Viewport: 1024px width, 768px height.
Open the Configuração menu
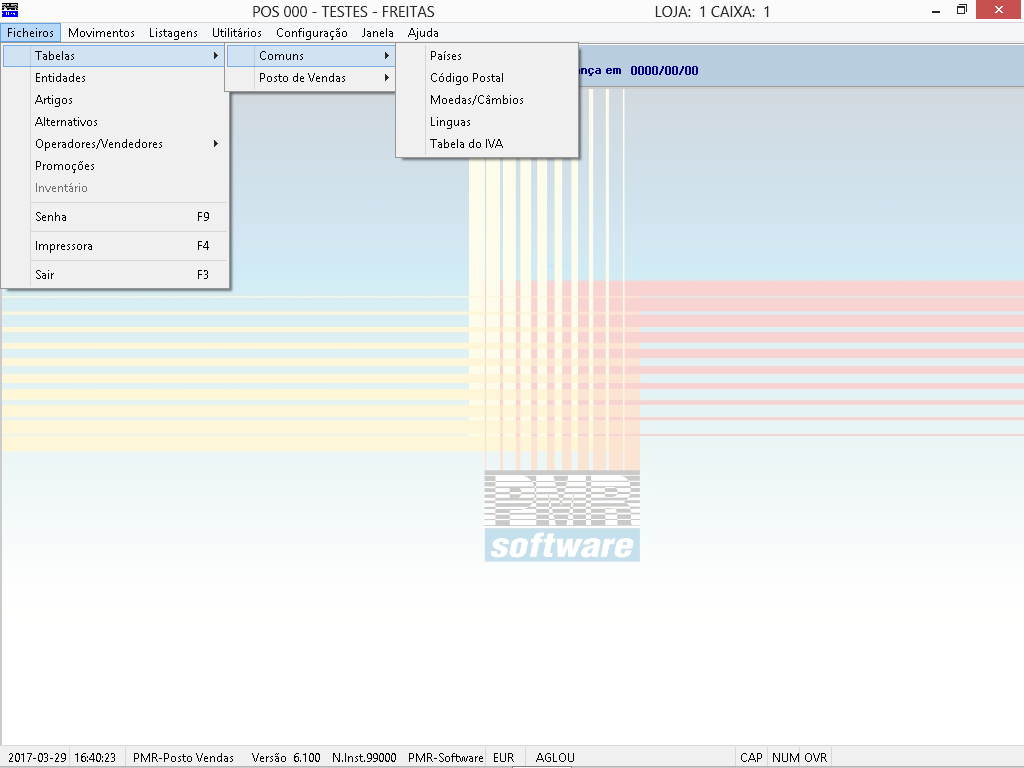click(x=311, y=33)
